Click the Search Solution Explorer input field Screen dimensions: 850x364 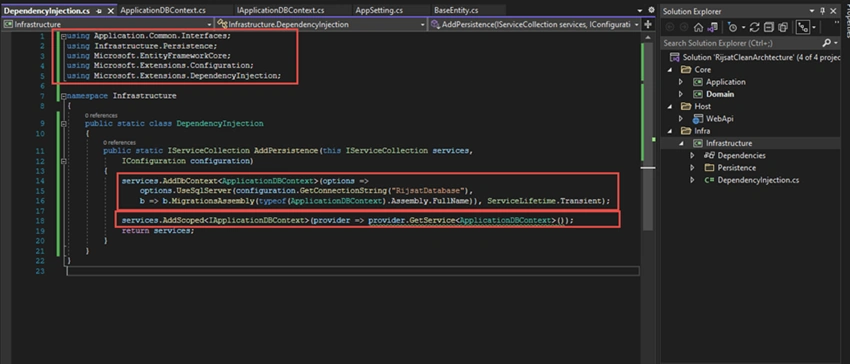click(x=740, y=43)
